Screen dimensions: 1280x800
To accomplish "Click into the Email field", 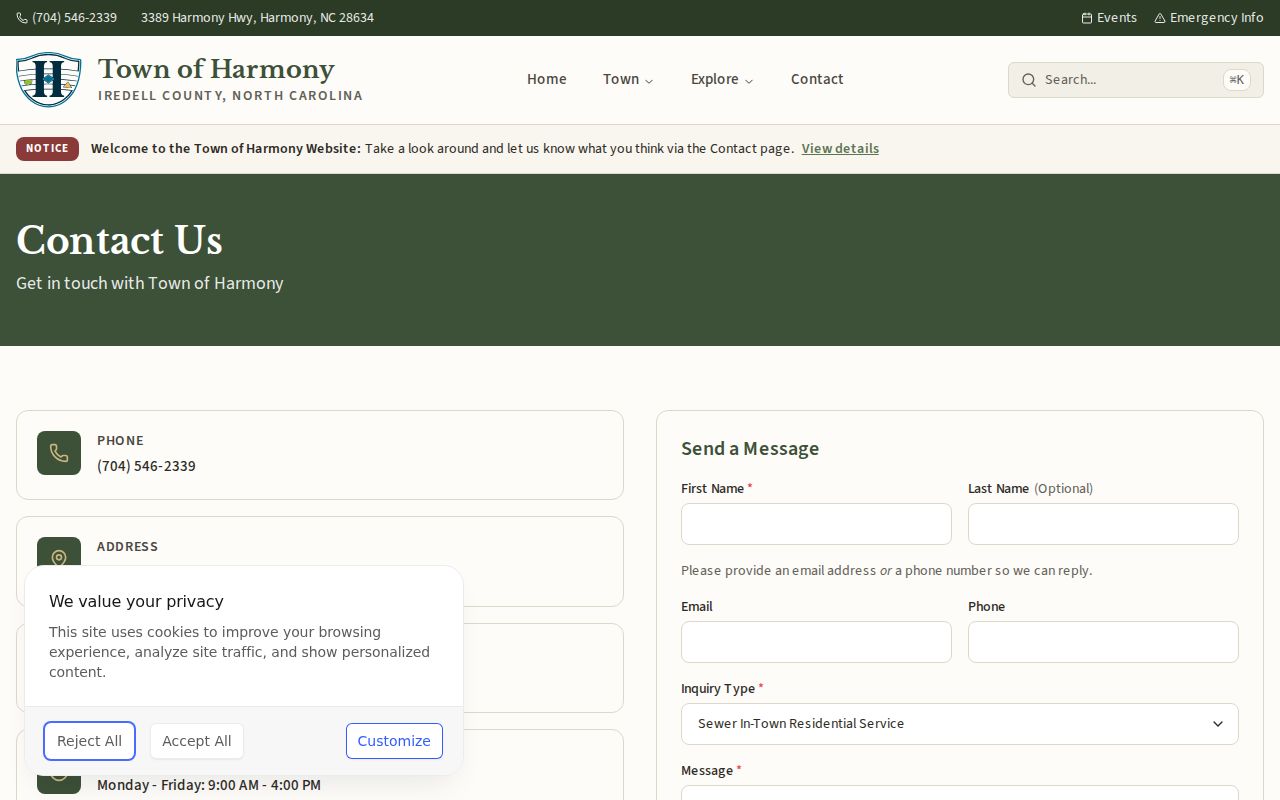I will click(816, 642).
